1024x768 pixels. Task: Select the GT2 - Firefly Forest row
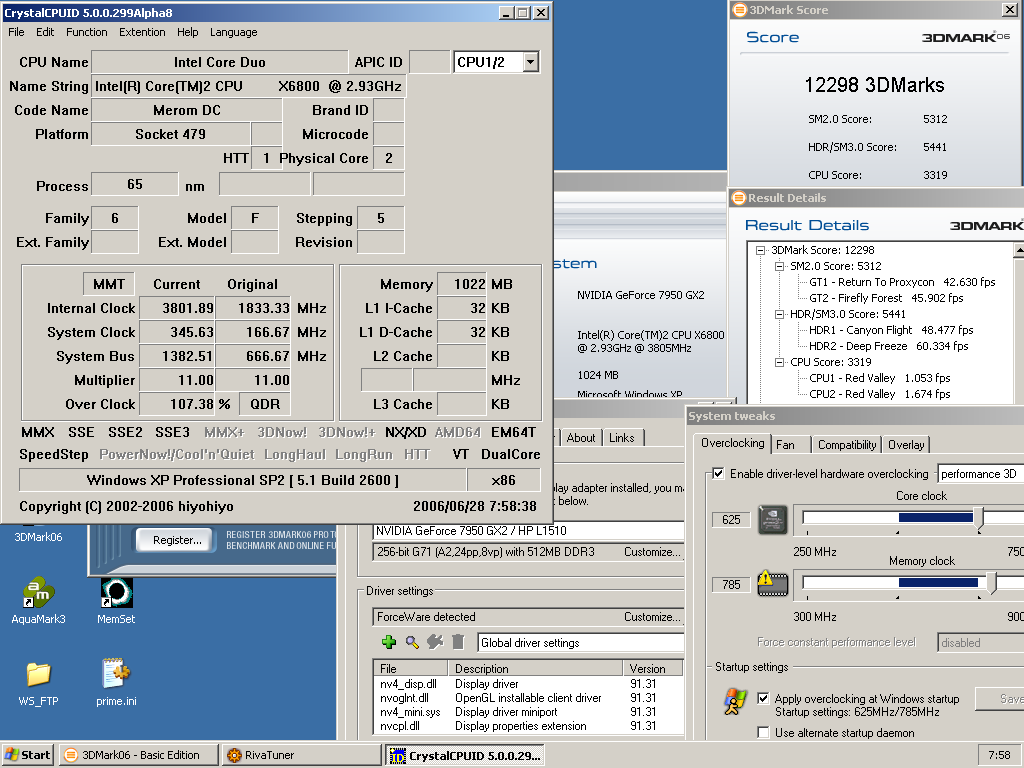coord(886,298)
